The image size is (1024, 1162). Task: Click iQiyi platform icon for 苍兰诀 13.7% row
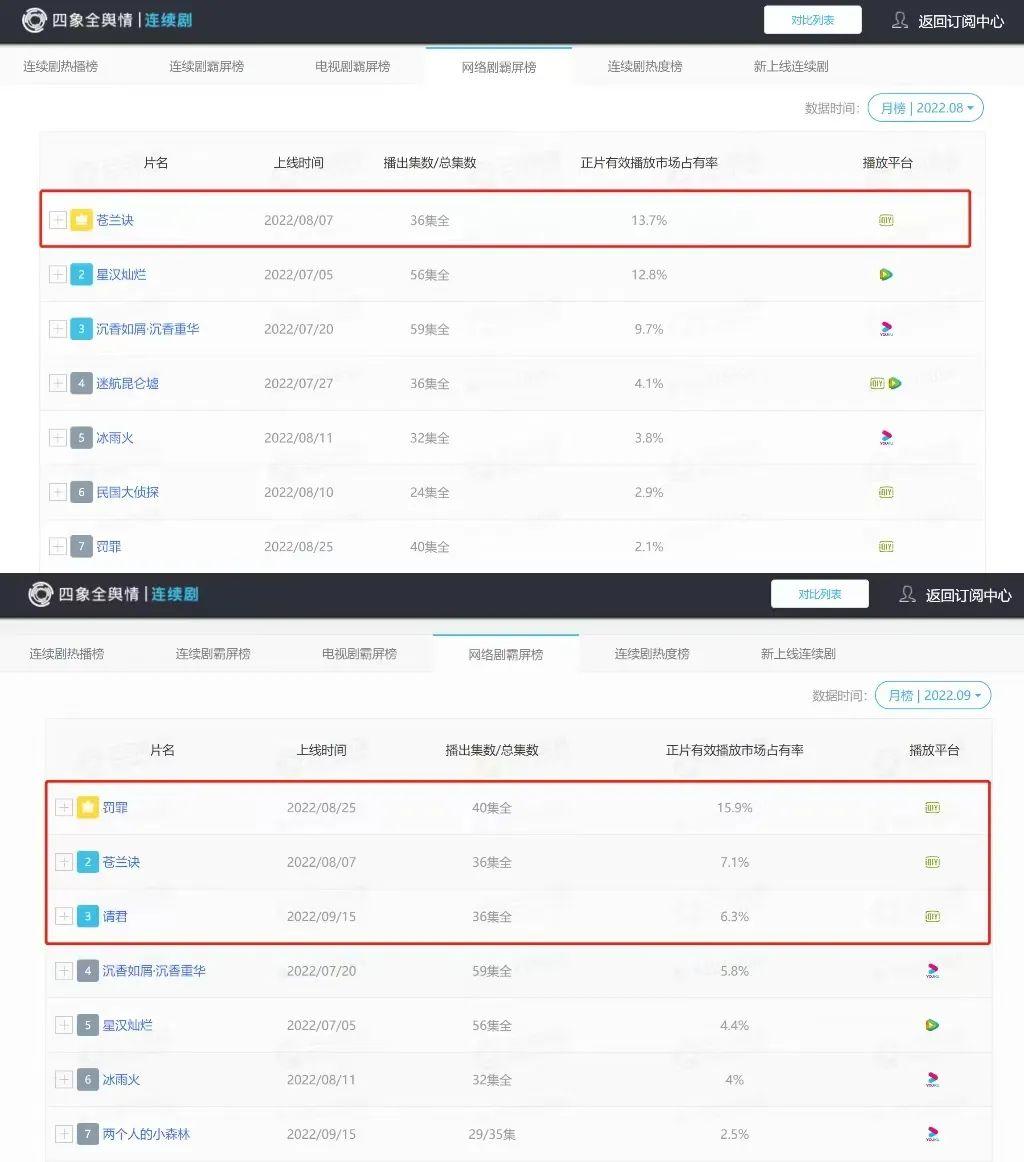click(x=886, y=220)
